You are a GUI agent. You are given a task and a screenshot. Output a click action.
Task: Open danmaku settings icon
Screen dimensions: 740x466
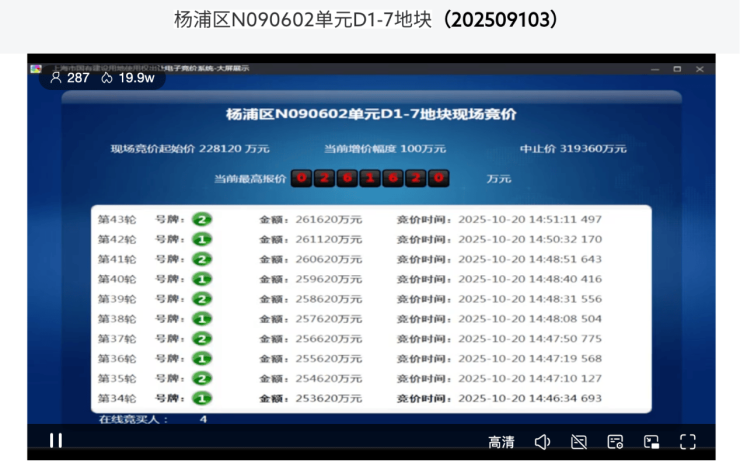(615, 442)
